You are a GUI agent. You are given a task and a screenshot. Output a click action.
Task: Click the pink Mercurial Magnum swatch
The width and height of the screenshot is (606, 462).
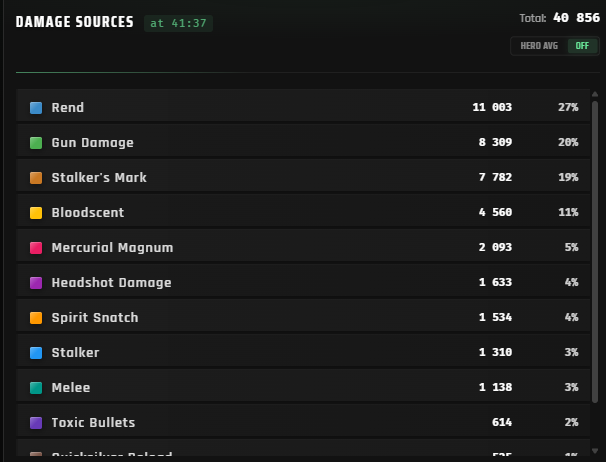(36, 248)
